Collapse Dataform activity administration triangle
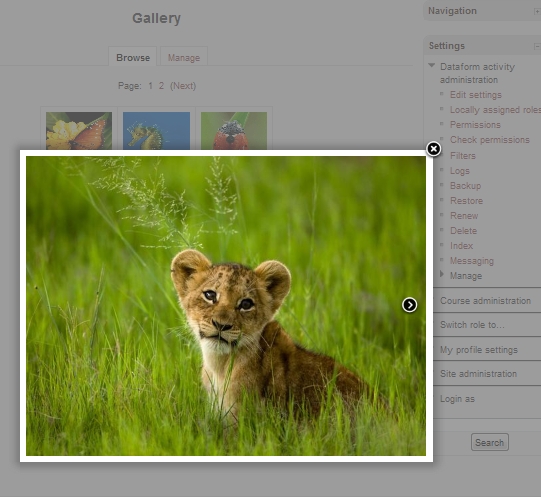This screenshot has height=497, width=541. point(431,65)
